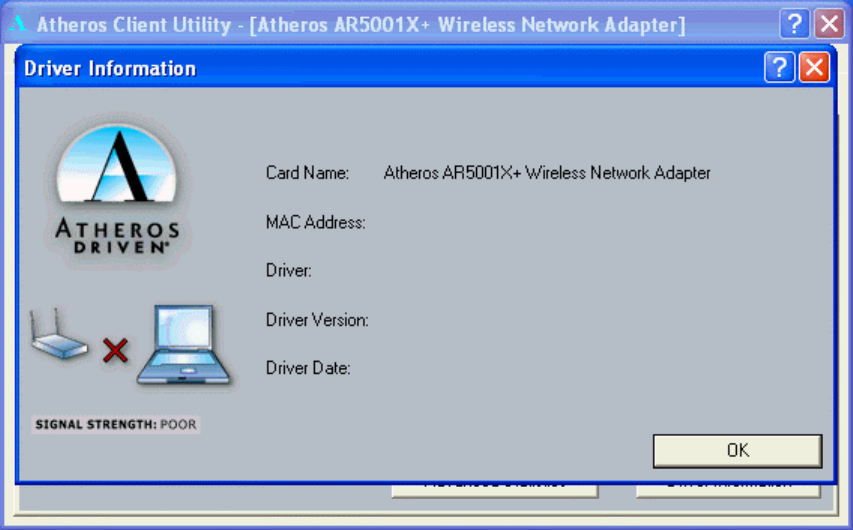This screenshot has width=853, height=530.
Task: Click the Atheros Driven logo image
Action: click(x=118, y=190)
